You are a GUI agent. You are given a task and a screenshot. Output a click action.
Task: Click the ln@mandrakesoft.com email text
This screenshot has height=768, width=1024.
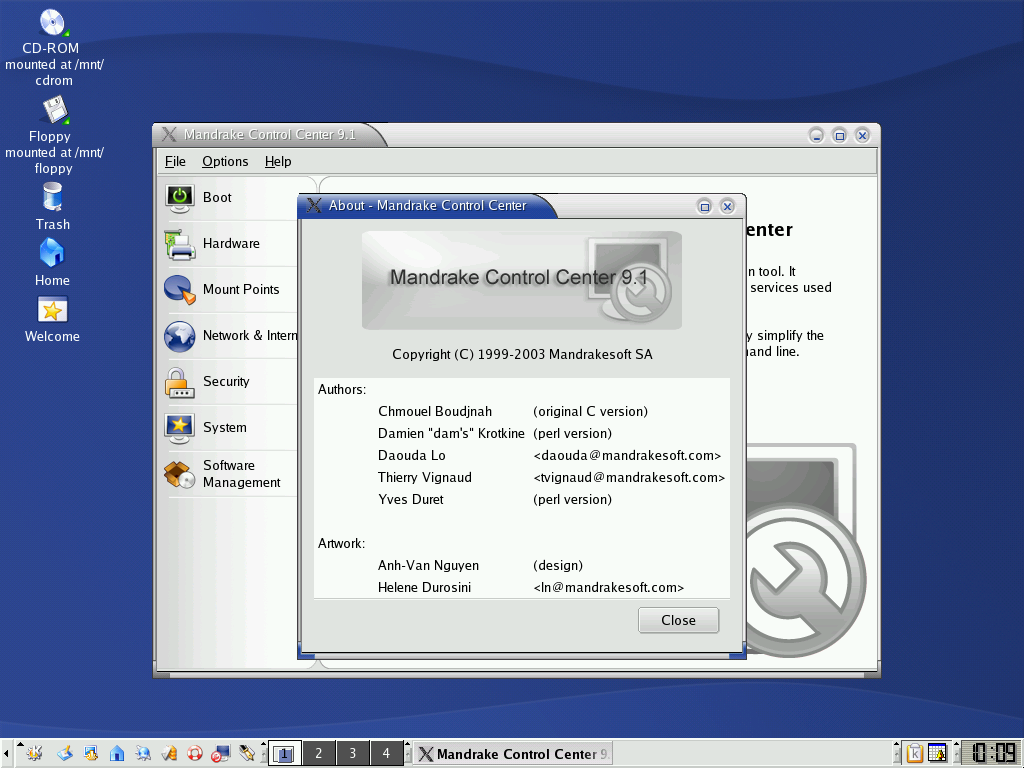coord(609,588)
